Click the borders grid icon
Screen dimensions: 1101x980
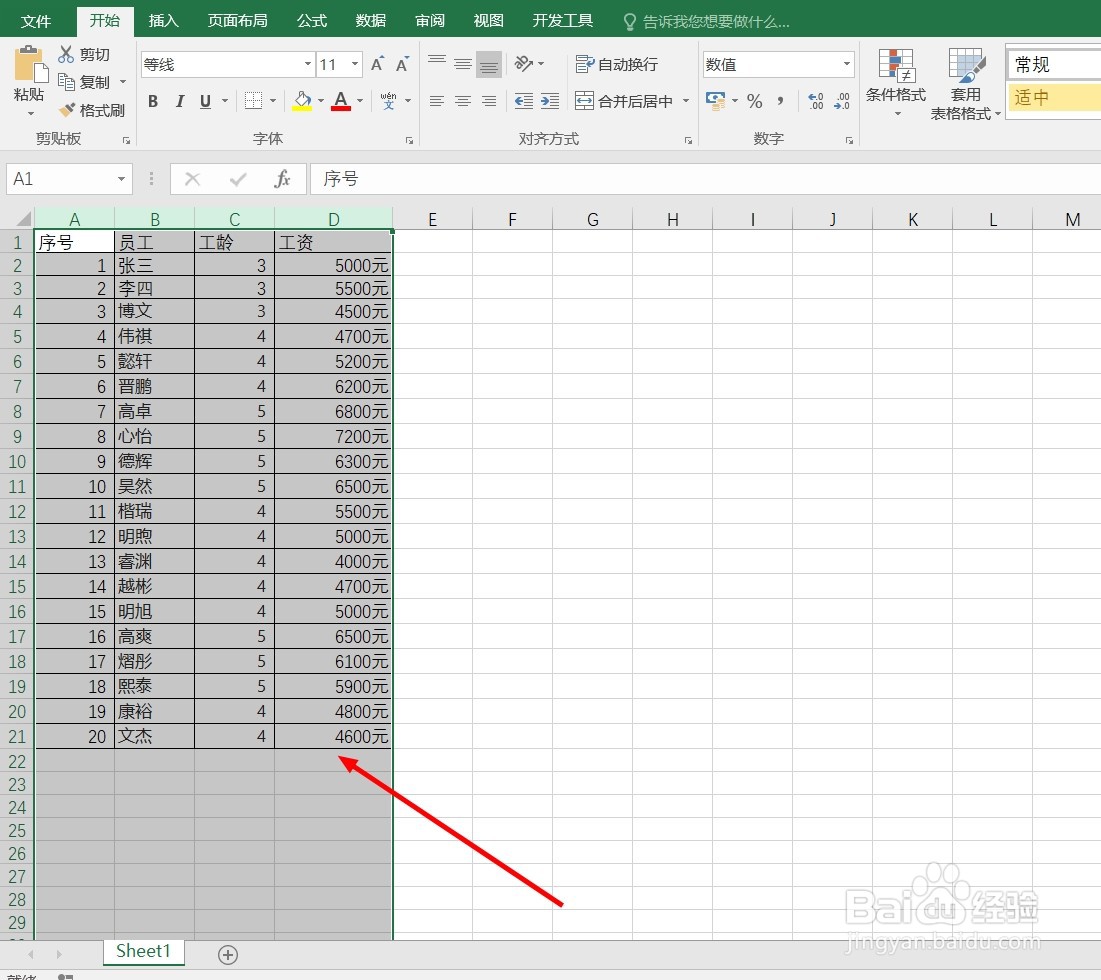pyautogui.click(x=253, y=101)
